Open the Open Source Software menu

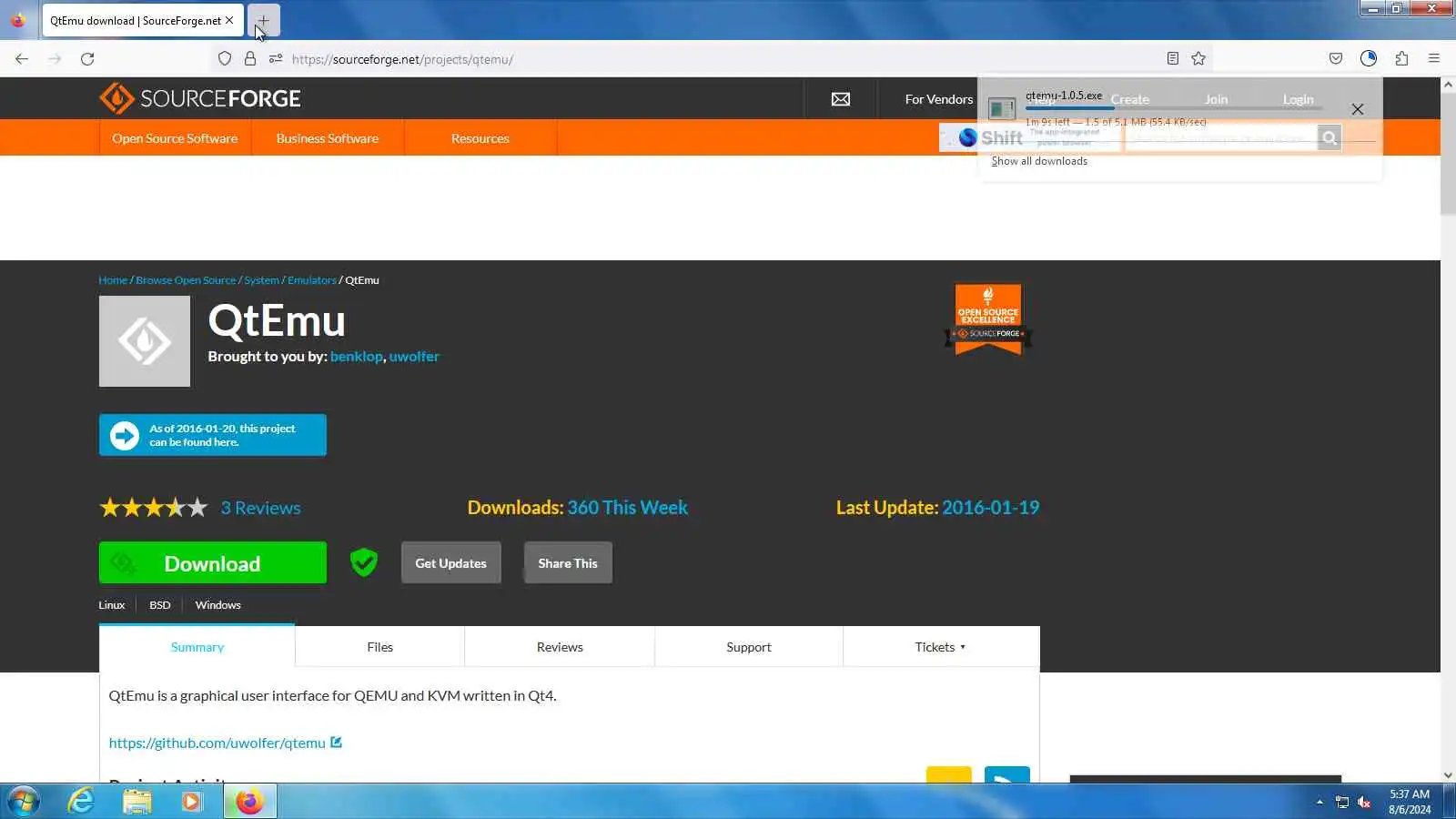click(175, 138)
